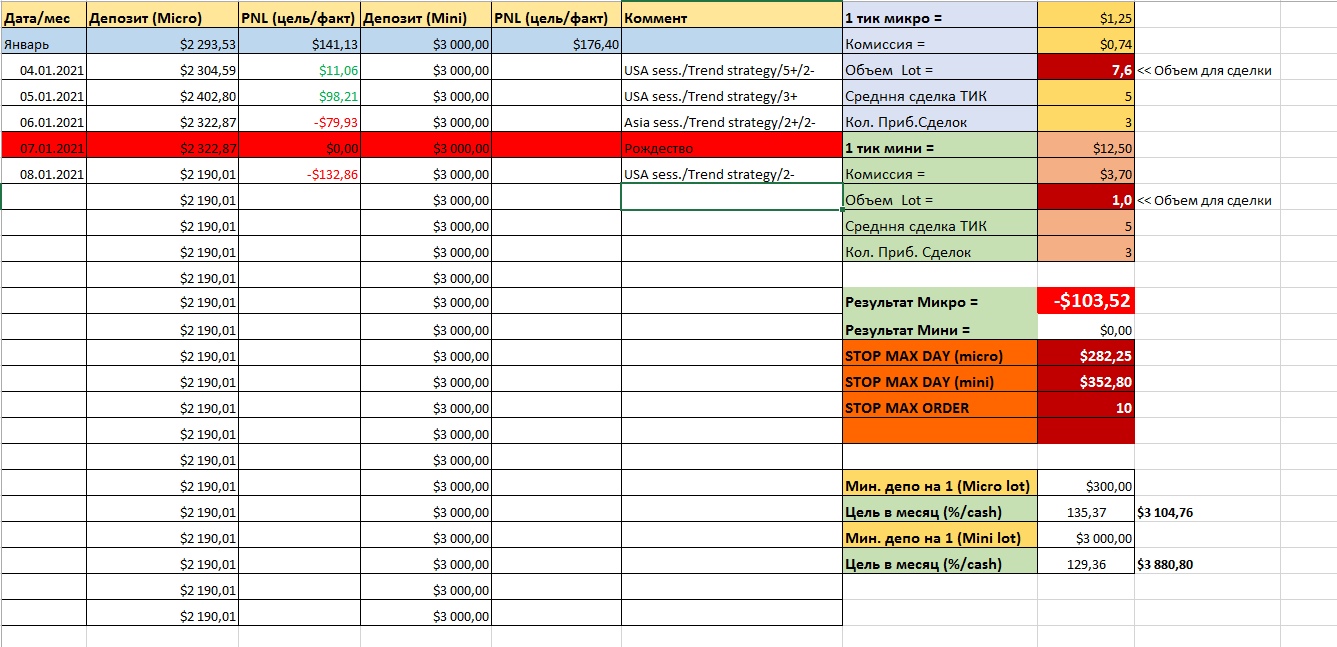Select the empty active comment cell
1337x647 pixels.
tap(731, 200)
